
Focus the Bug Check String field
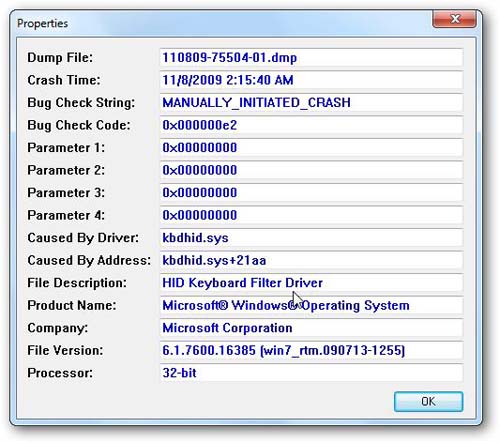click(x=311, y=103)
